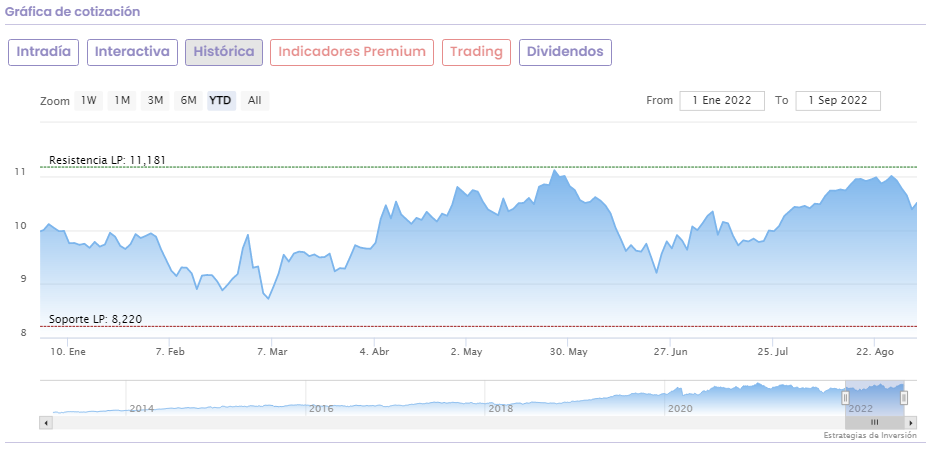Image resolution: width=932 pixels, height=451 pixels.
Task: Click the horizontal scrollbar thumb grip
Action: tap(874, 423)
